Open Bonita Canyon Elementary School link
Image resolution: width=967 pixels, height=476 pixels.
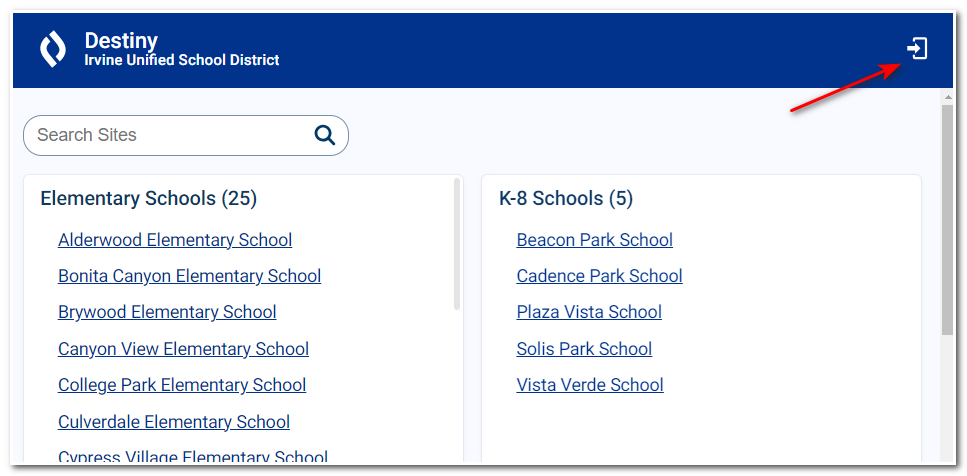pos(189,276)
